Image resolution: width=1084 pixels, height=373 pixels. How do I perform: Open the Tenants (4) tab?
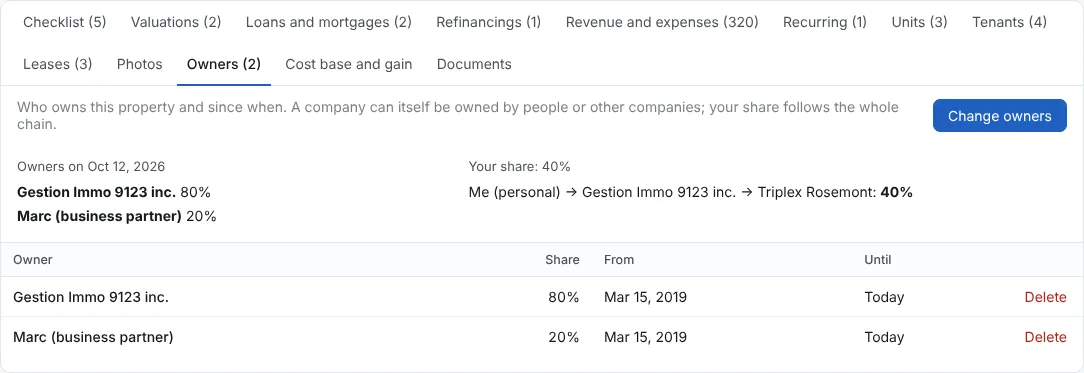tap(1009, 22)
